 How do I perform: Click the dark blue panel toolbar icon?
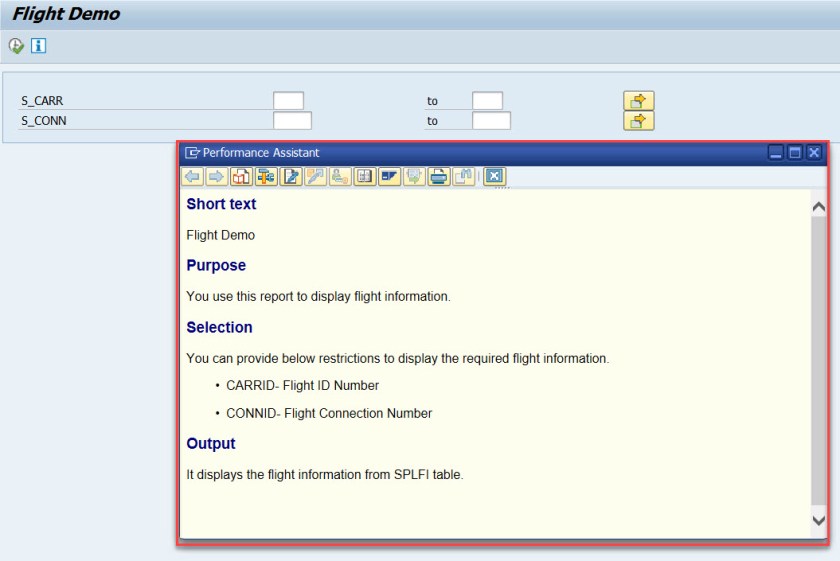pyautogui.click(x=389, y=177)
